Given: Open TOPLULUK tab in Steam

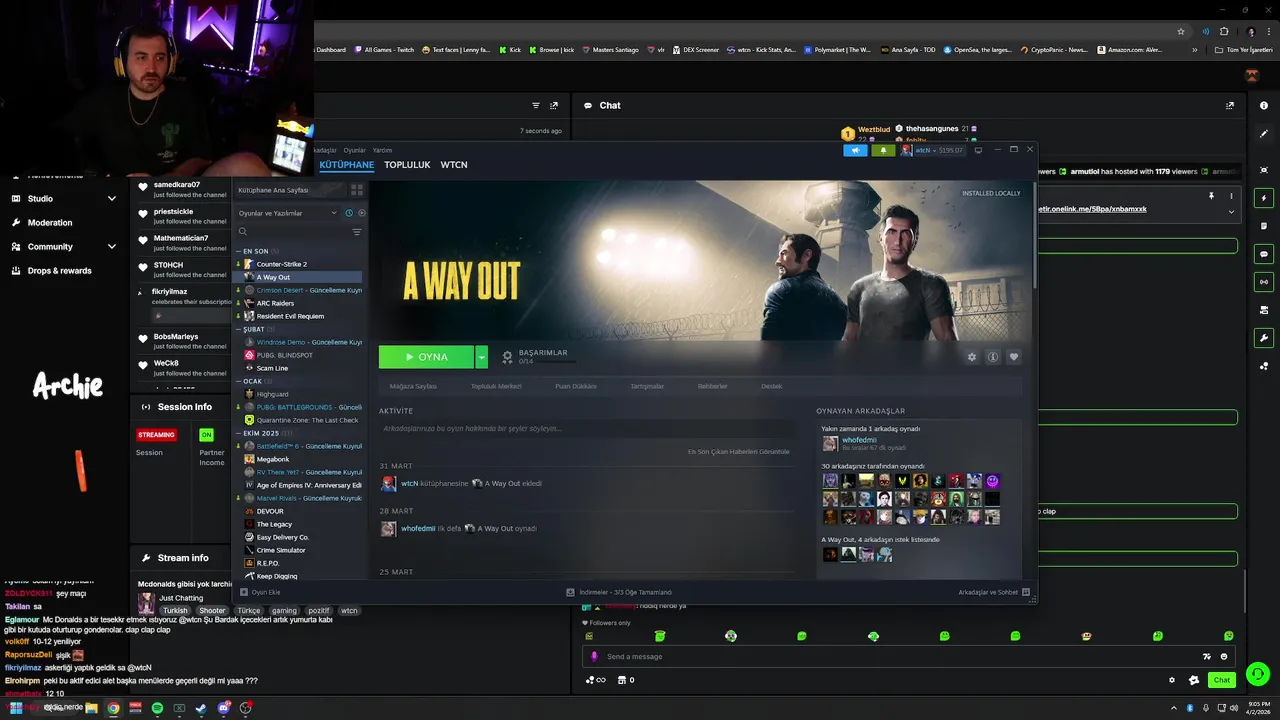Looking at the screenshot, I should (x=407, y=165).
